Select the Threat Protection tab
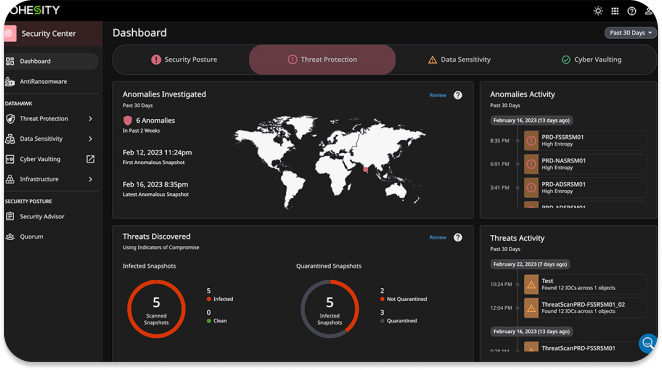 (322, 60)
